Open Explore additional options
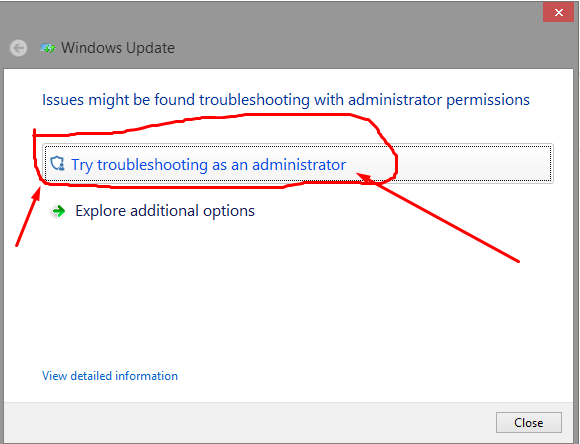Viewport: 580px width, 444px height. tap(165, 211)
